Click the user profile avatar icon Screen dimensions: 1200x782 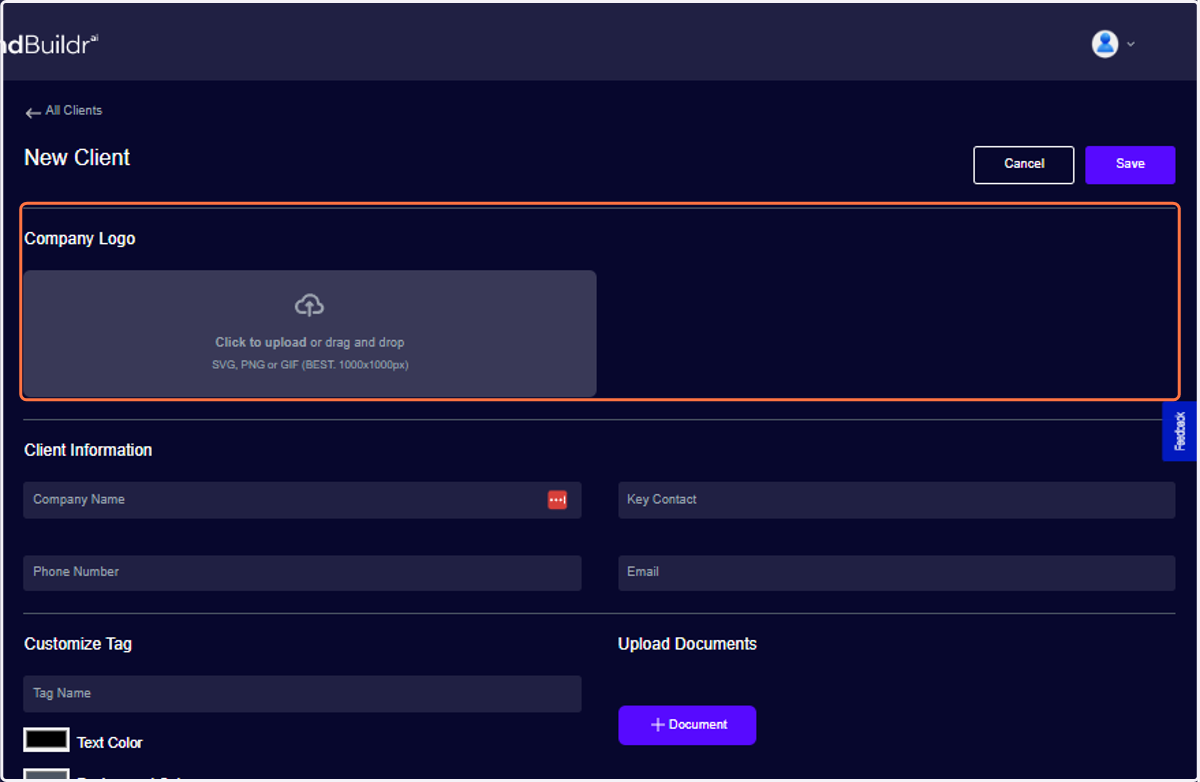[x=1104, y=43]
